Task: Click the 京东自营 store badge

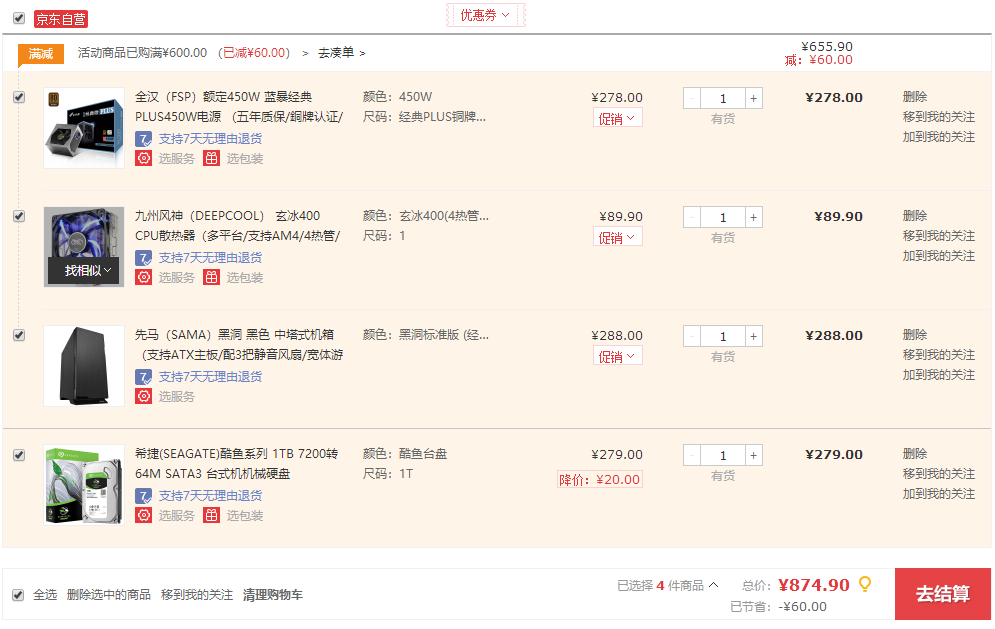Action: pos(61,19)
